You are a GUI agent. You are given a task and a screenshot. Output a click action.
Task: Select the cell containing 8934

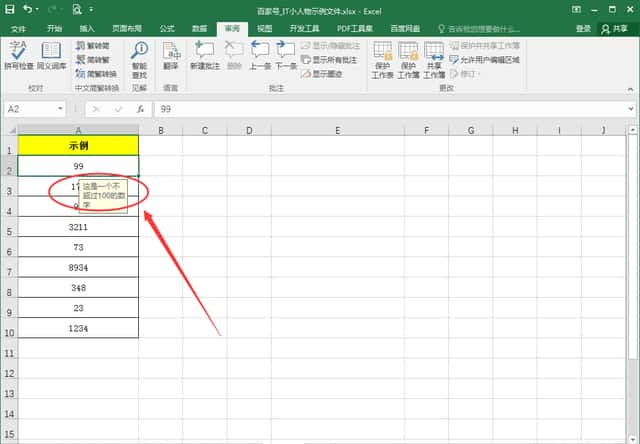pyautogui.click(x=78, y=267)
